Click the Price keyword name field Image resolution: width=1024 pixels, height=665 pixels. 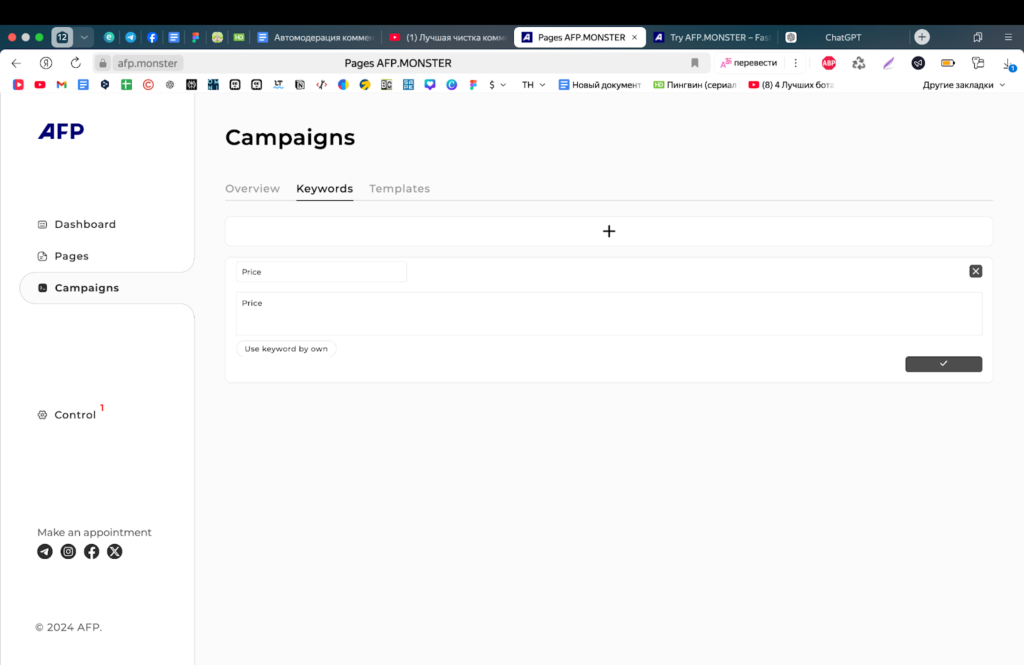pos(321,272)
